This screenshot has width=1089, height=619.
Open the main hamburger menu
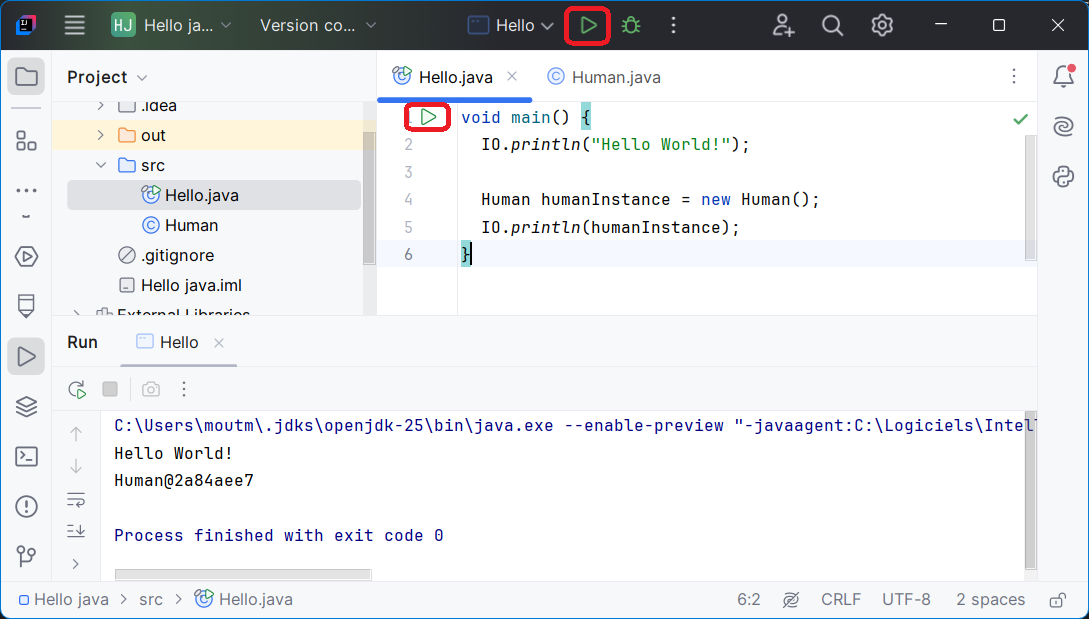[x=75, y=25]
